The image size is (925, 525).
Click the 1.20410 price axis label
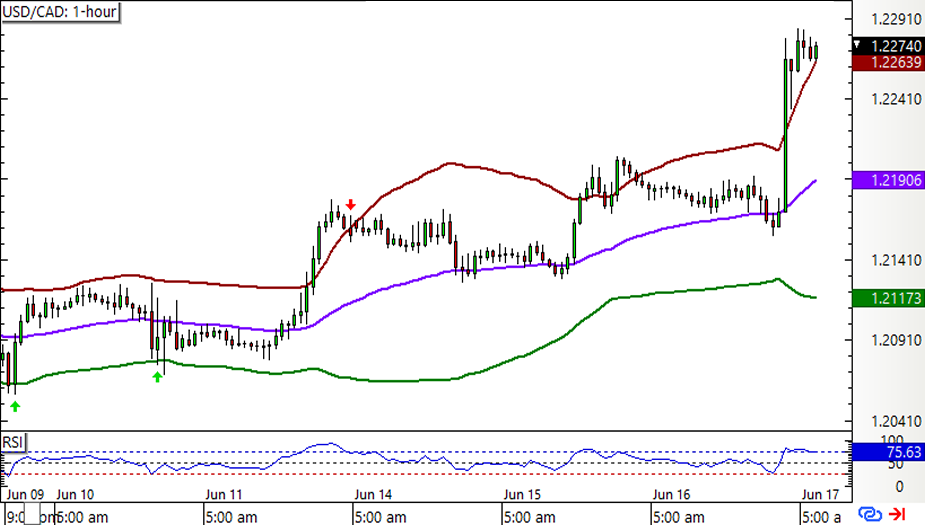point(896,421)
